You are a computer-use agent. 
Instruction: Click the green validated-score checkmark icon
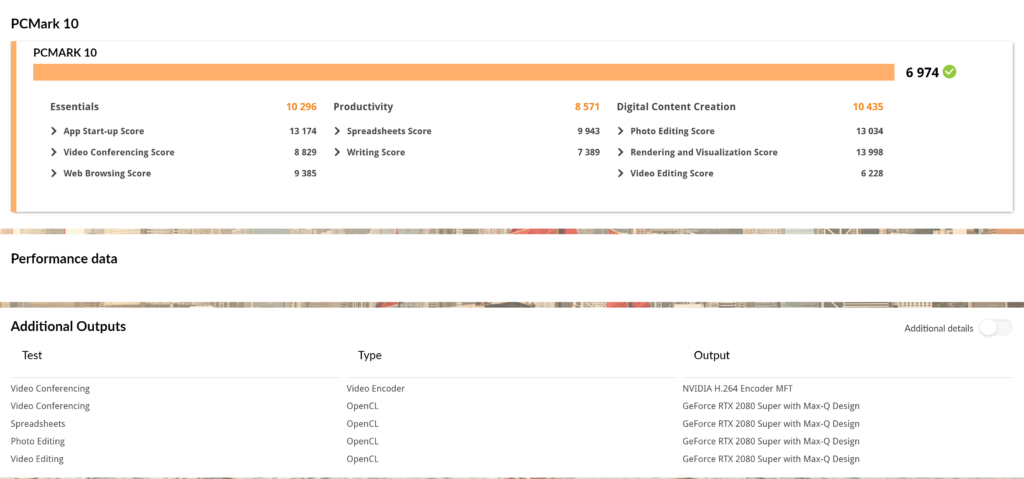(950, 72)
